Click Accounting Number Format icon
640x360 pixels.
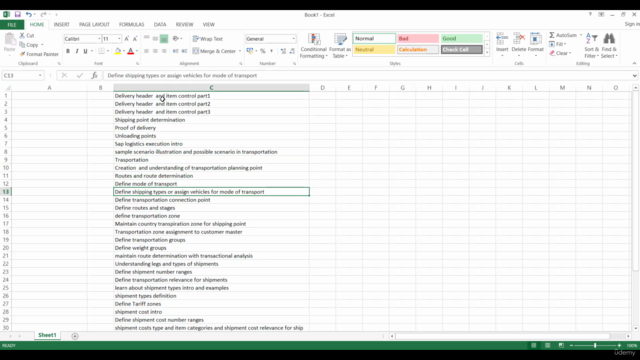249,51
